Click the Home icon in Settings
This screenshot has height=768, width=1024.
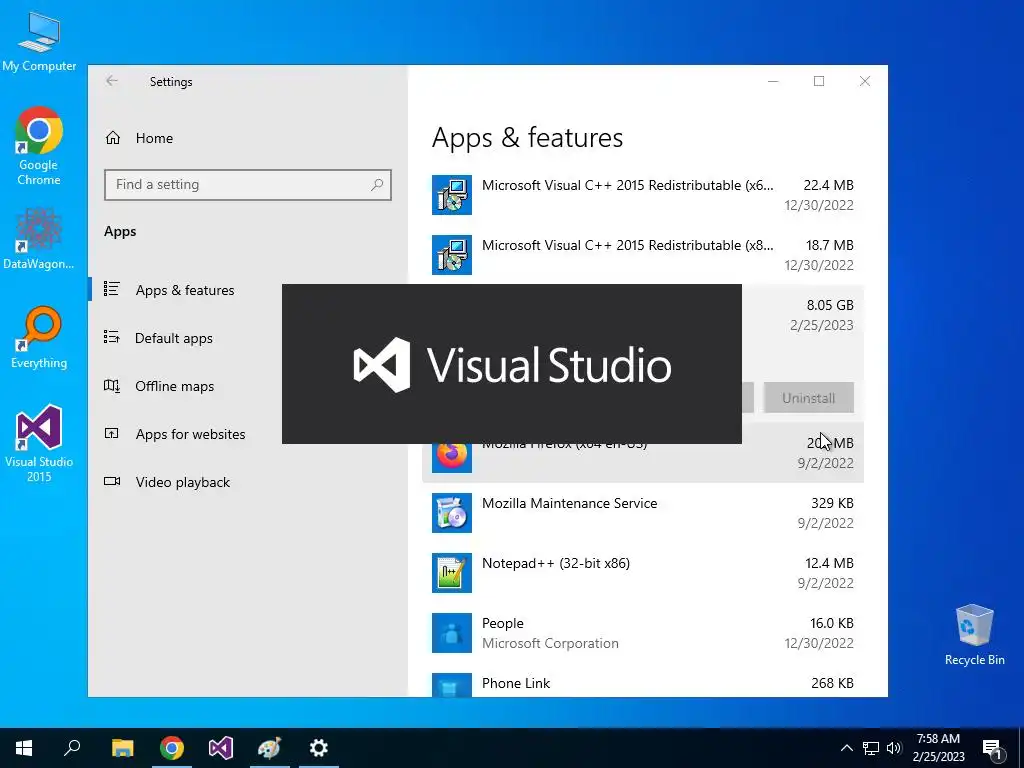click(113, 138)
